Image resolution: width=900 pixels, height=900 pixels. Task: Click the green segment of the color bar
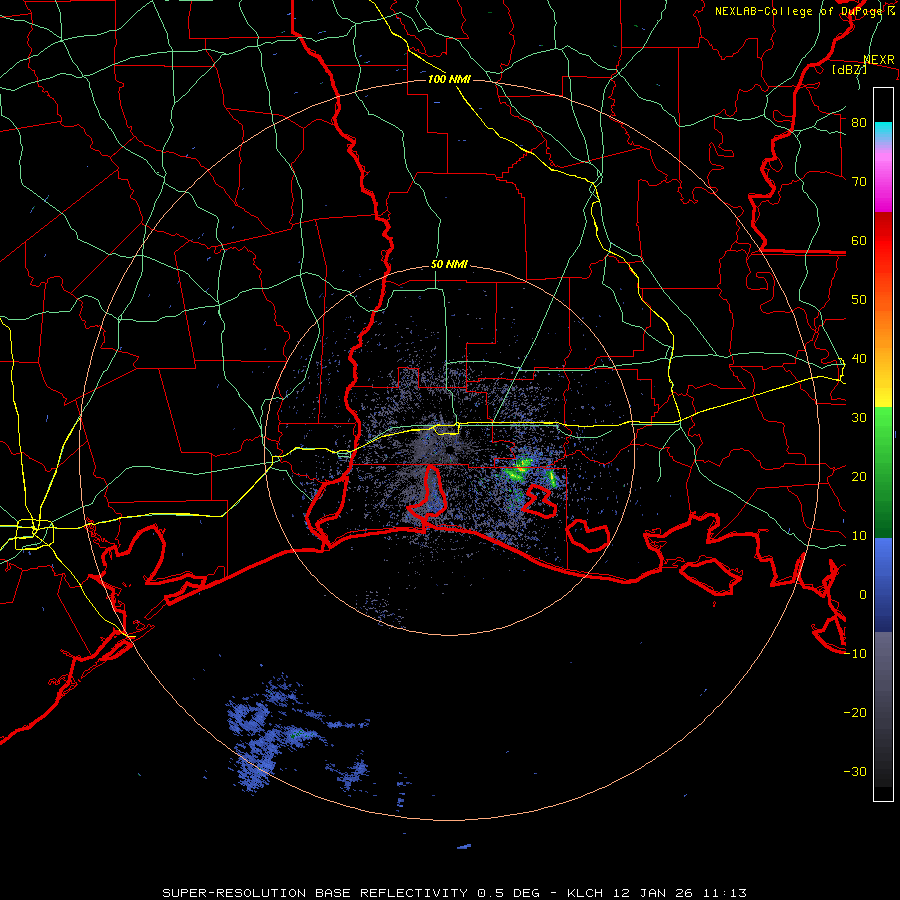[883, 472]
